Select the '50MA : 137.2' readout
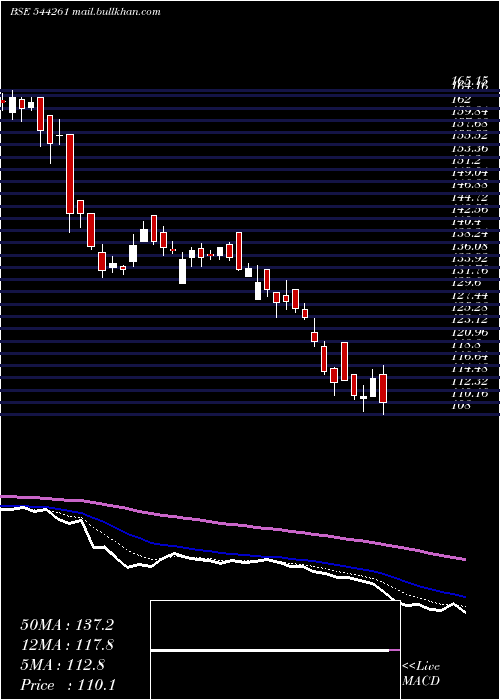Image resolution: width=500 pixels, height=700 pixels. tap(67, 625)
